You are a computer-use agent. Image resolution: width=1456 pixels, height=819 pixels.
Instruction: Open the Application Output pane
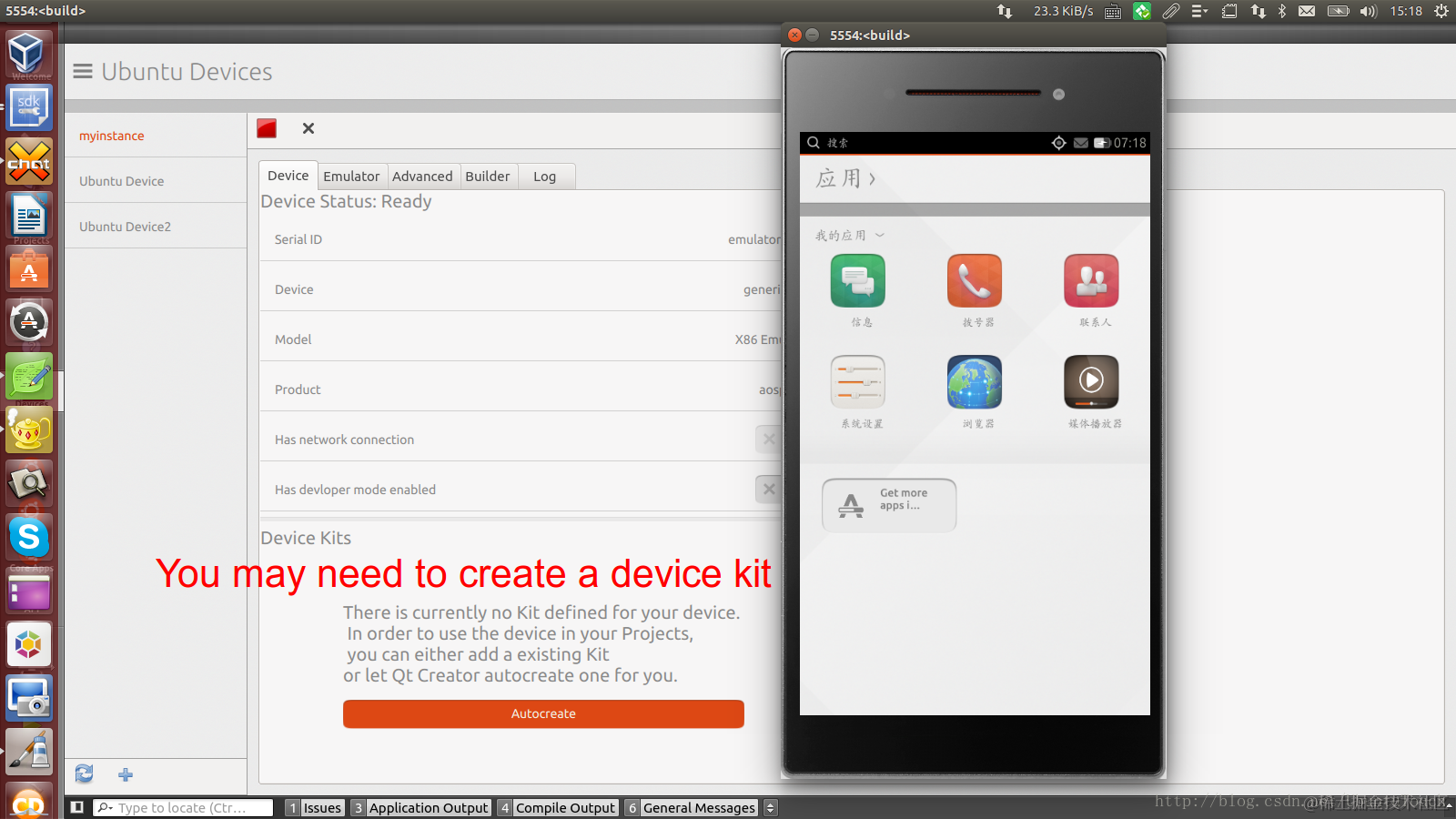(421, 807)
